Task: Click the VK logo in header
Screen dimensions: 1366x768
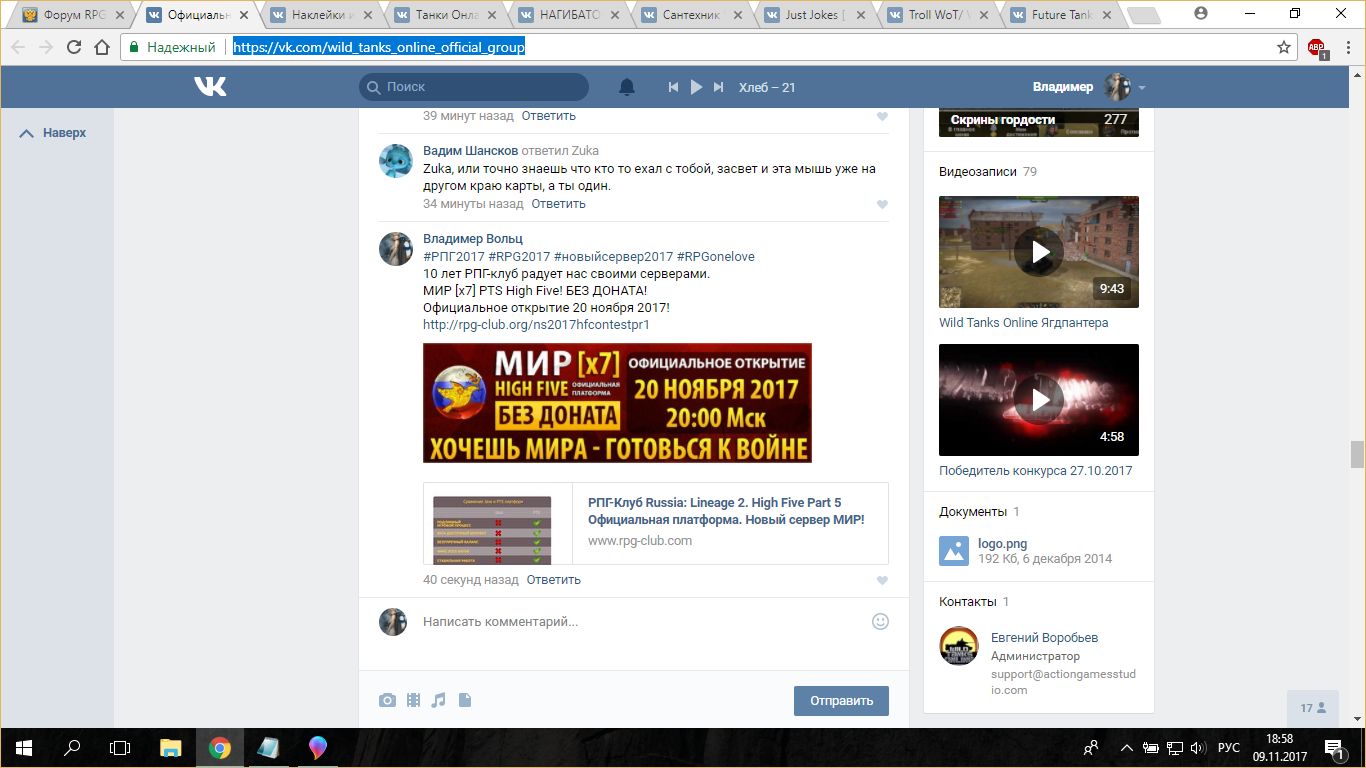Action: (x=210, y=87)
